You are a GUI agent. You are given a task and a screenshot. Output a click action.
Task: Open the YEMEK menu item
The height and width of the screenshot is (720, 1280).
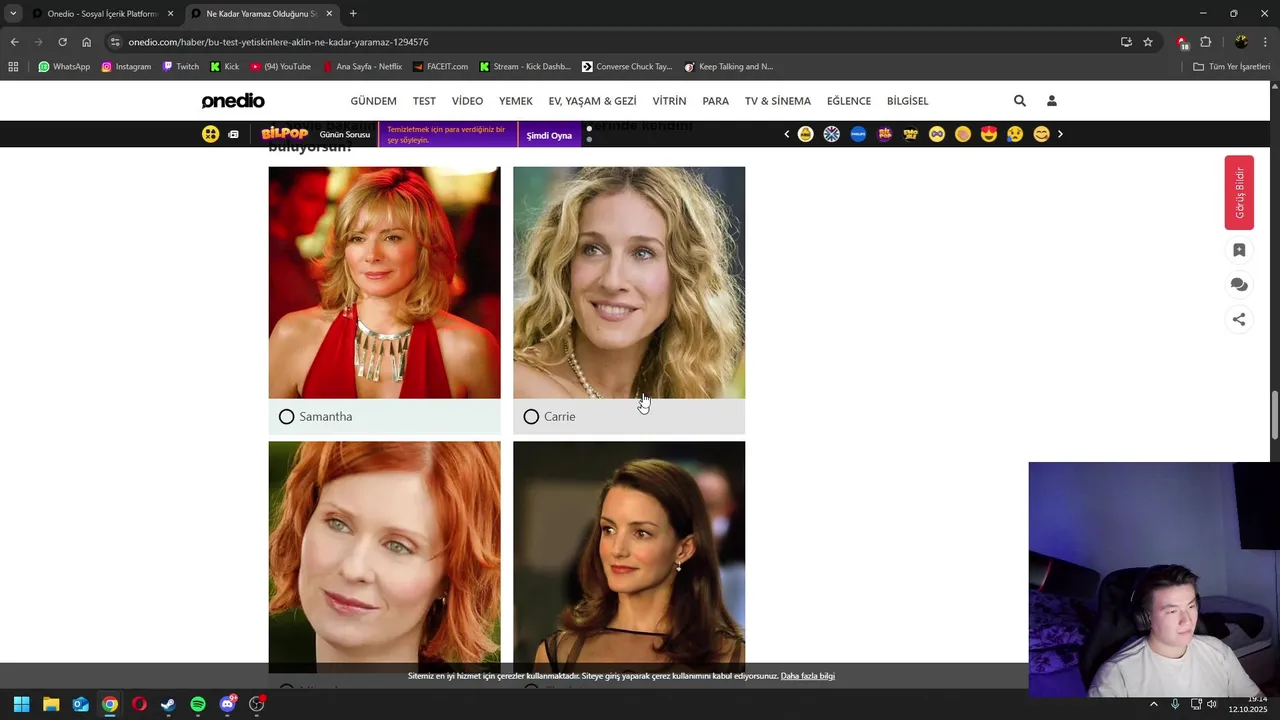pos(516,101)
